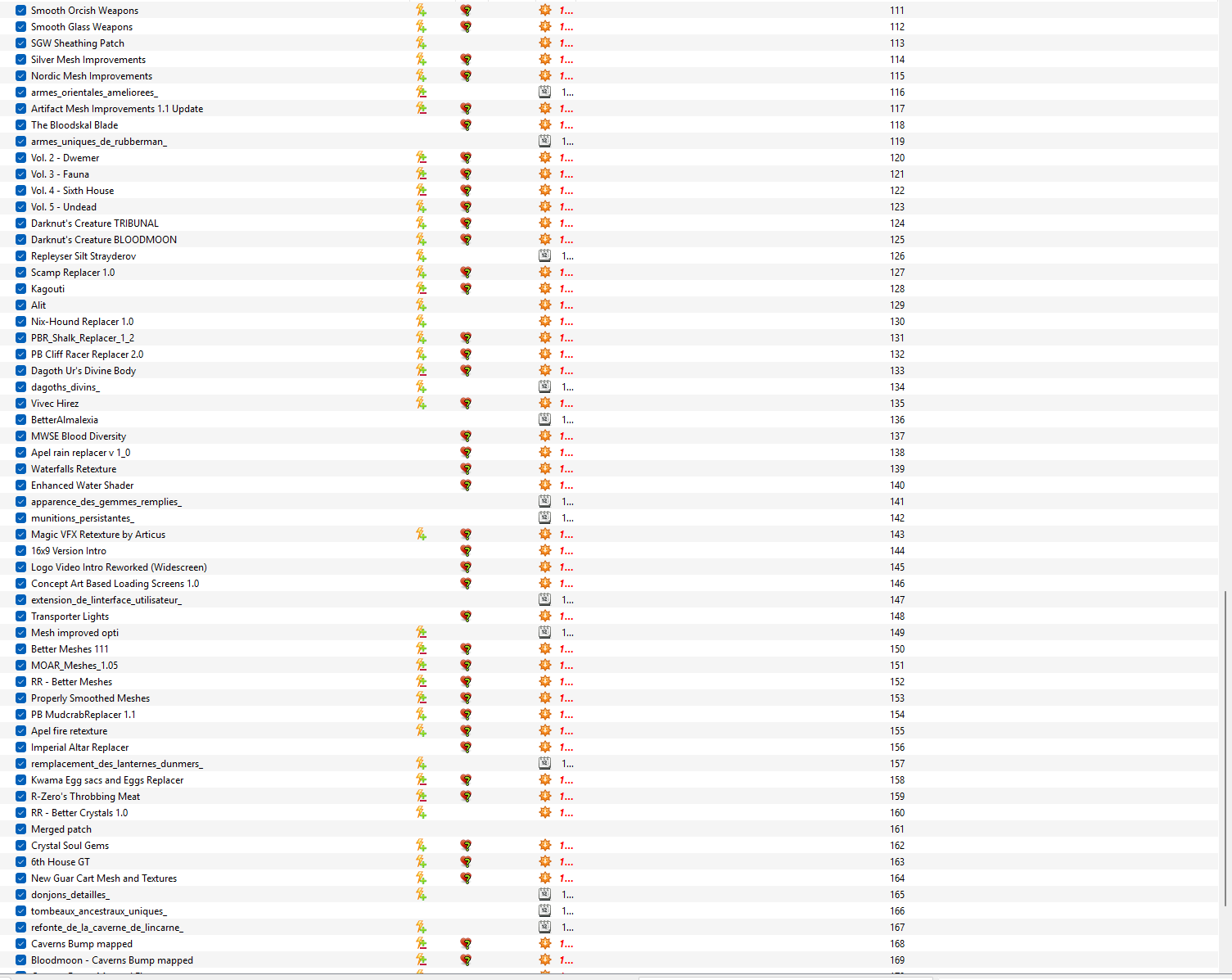Viewport: 1232px width, 980px height.
Task: Click the calendar icon on tombeaux_ancestraux_uniques_ row
Action: 544,911
